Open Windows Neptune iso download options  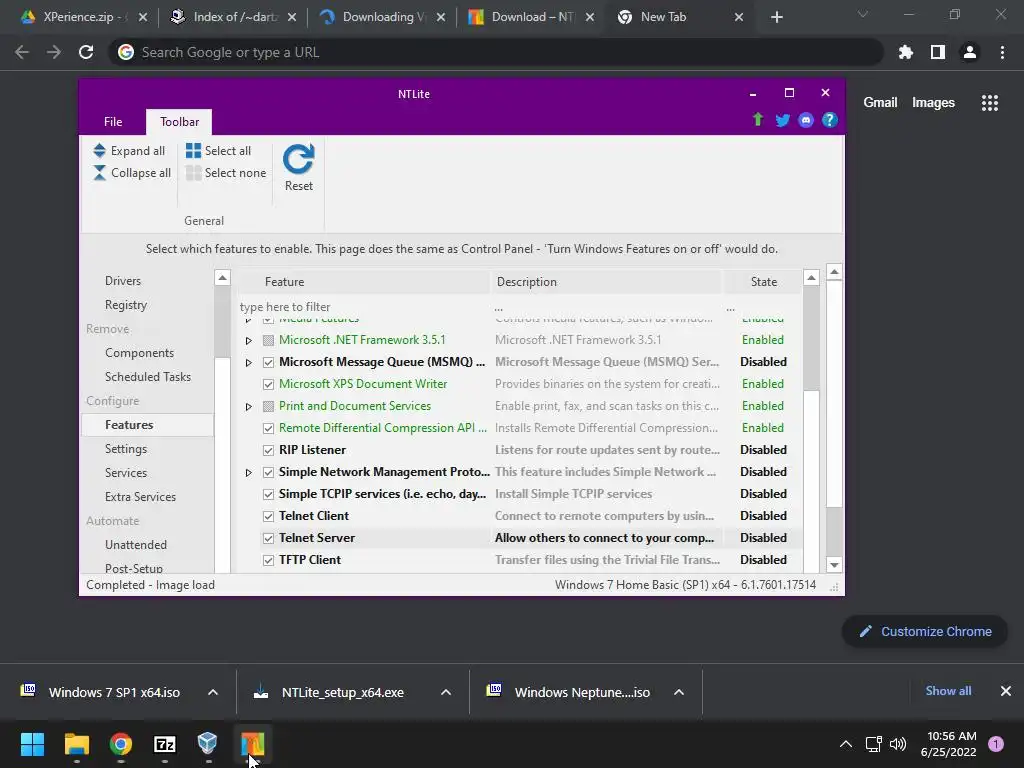click(x=679, y=692)
